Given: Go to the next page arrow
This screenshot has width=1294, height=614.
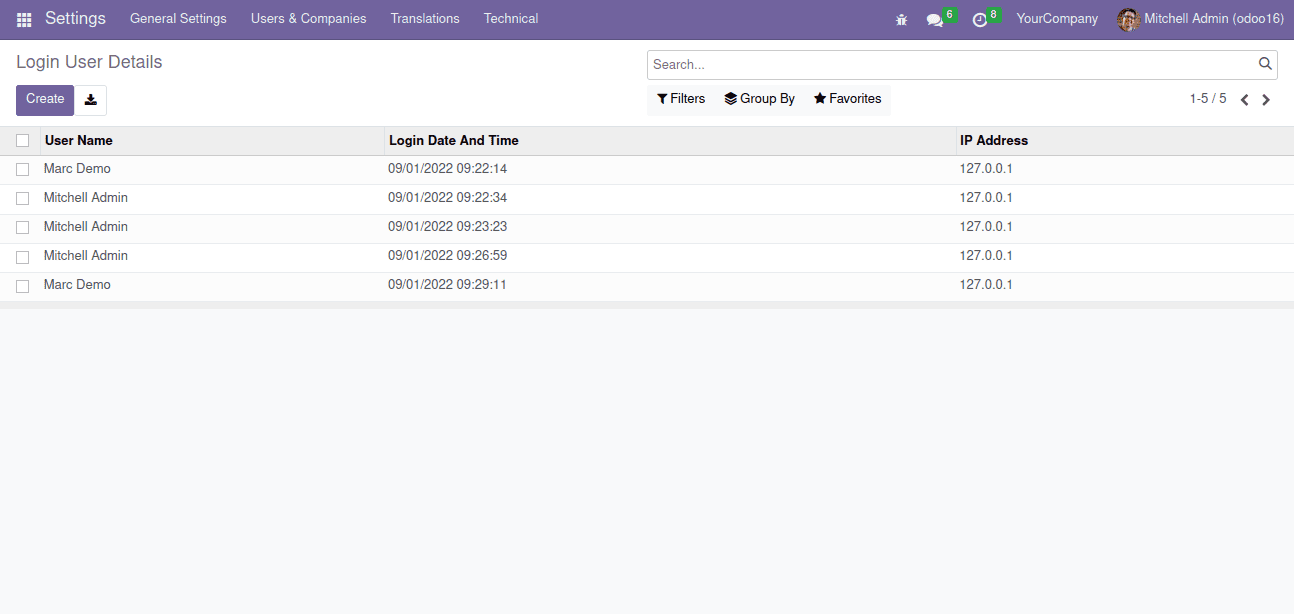Looking at the screenshot, I should (1266, 100).
